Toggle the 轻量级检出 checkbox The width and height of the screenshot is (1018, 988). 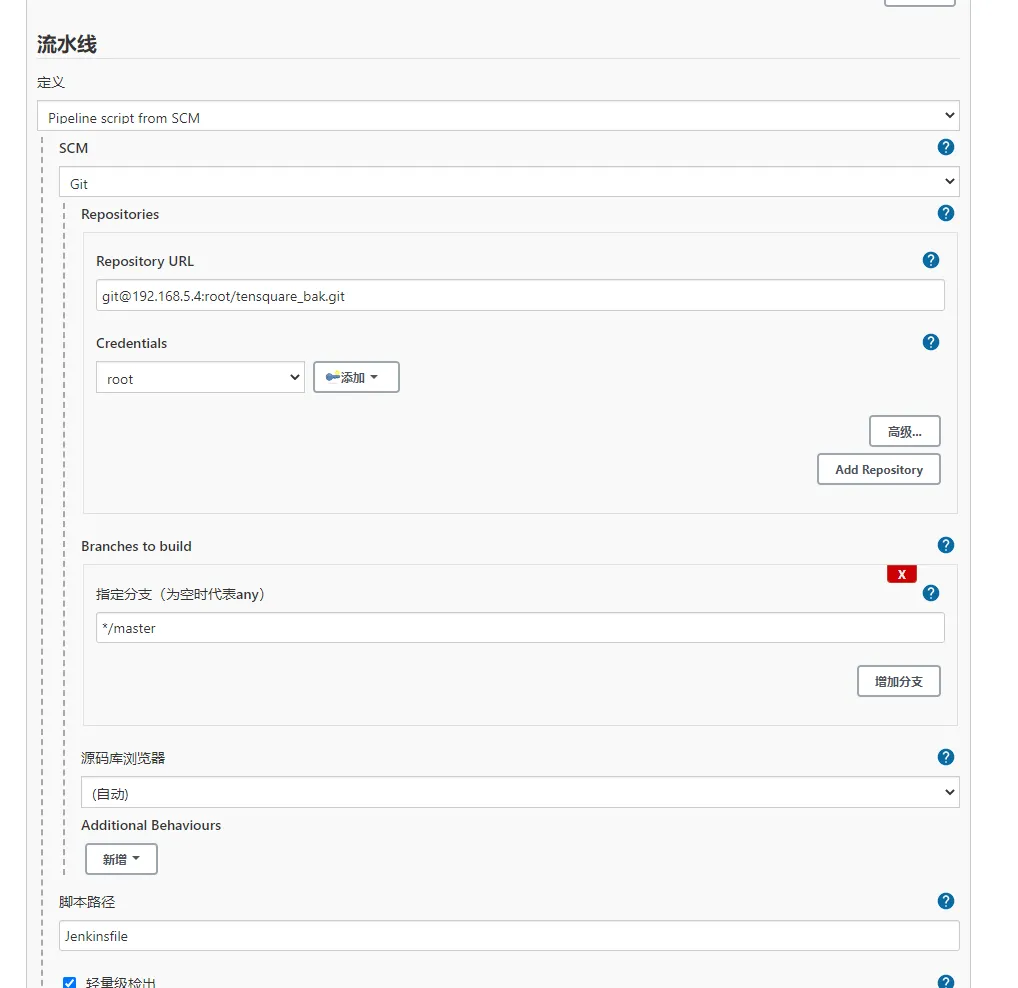(70, 982)
